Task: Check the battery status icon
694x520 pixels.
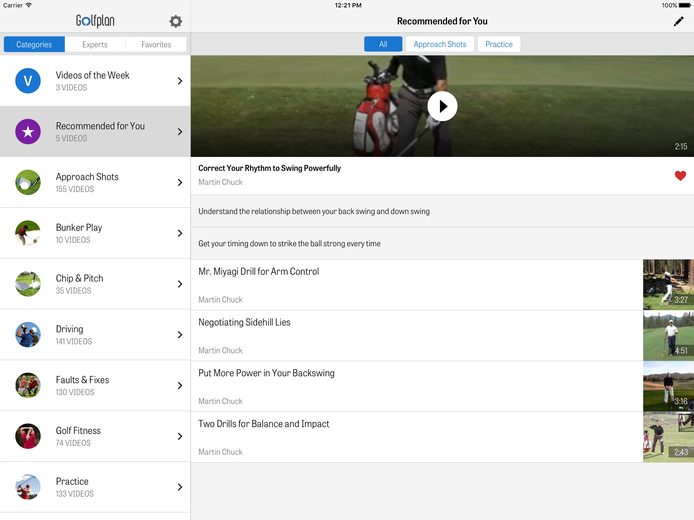Action: tap(684, 5)
